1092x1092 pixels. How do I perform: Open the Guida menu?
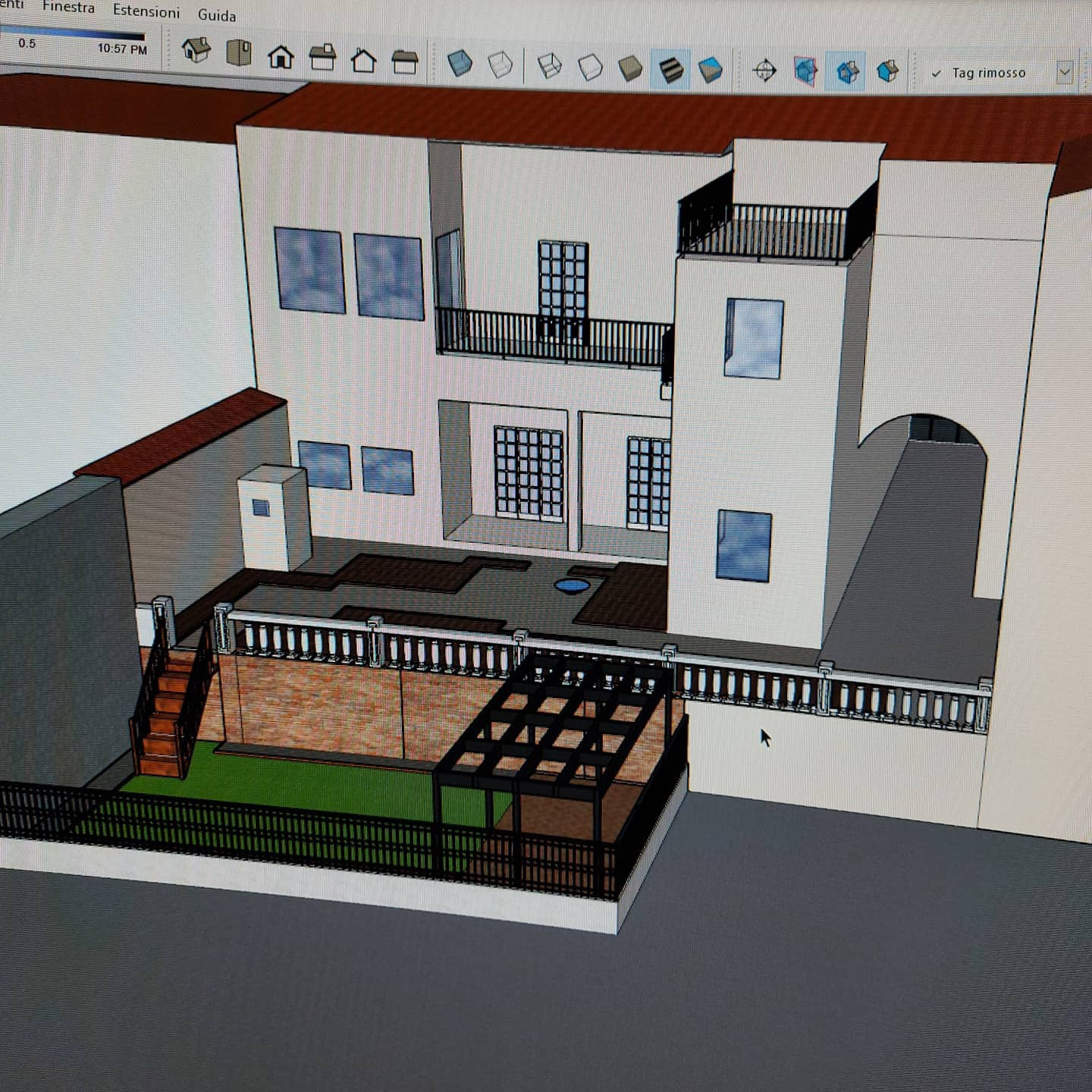click(x=216, y=15)
